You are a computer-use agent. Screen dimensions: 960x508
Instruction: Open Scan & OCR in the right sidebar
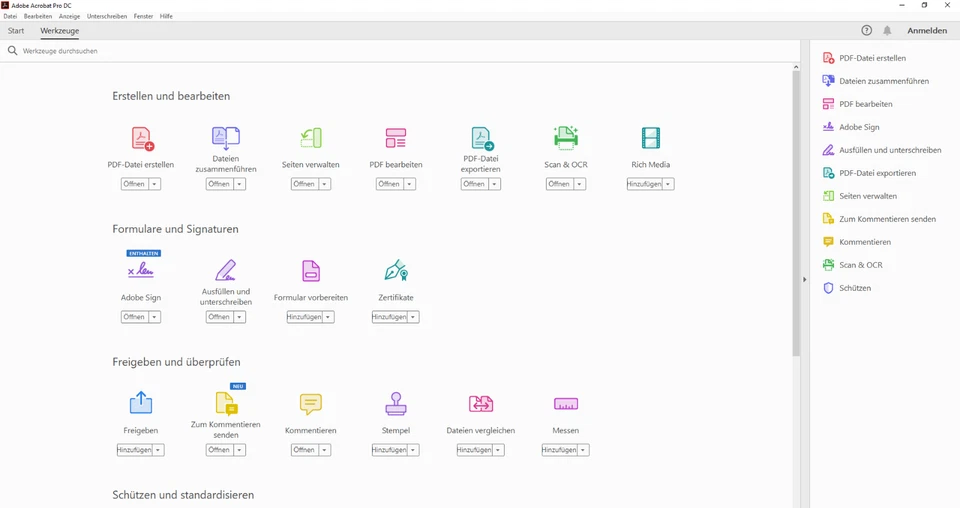pos(852,265)
